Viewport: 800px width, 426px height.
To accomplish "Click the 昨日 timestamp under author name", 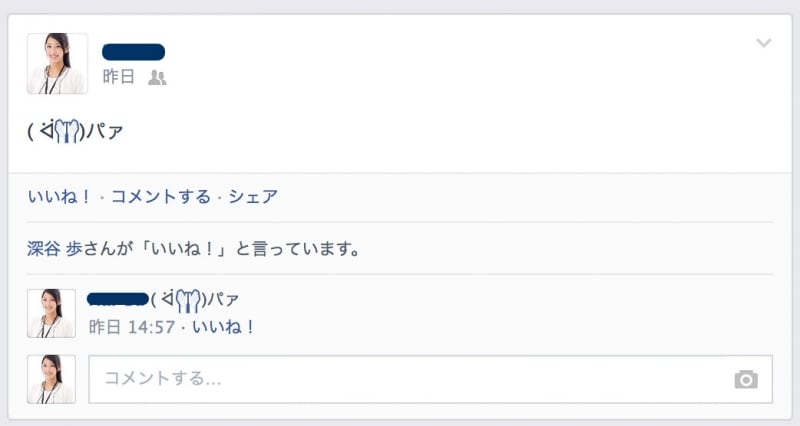I will 118,77.
